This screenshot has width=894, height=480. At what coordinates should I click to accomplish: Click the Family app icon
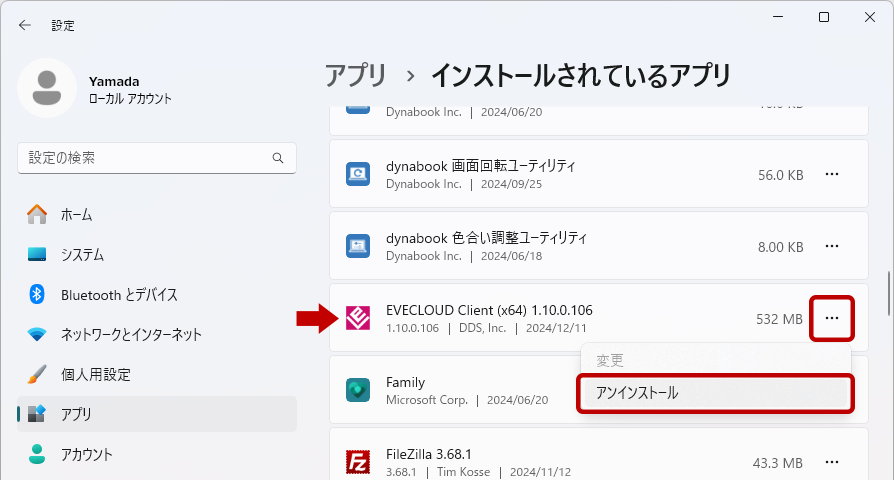point(358,390)
